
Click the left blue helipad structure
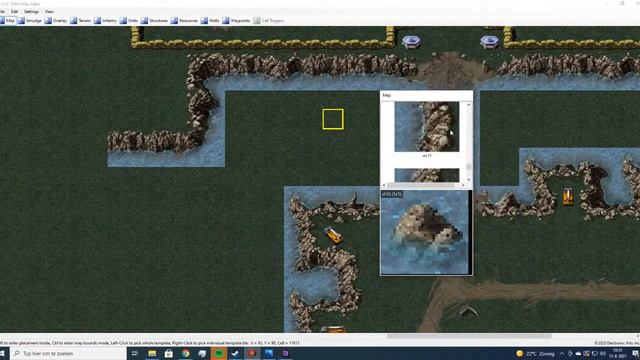411,41
